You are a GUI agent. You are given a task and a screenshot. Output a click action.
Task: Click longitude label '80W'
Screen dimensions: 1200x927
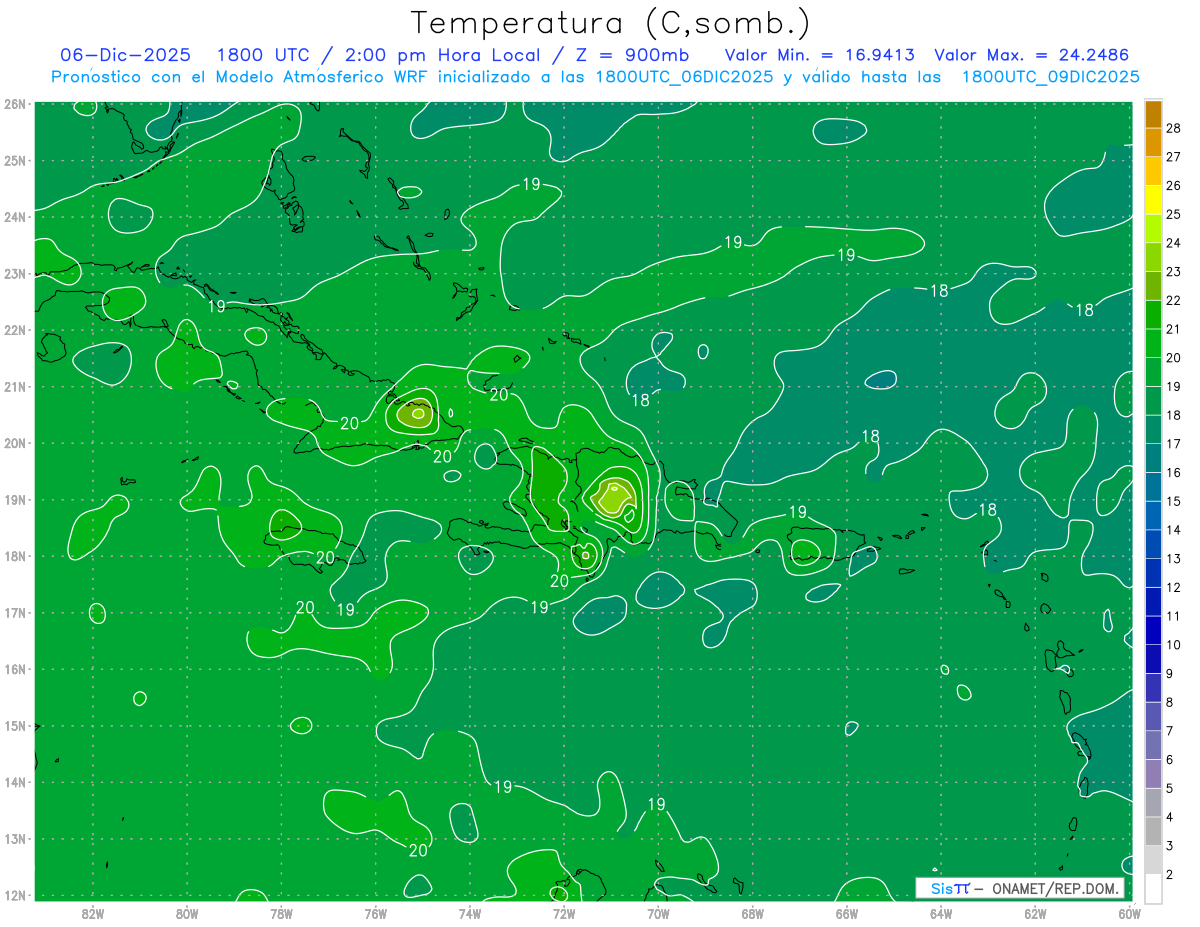187,913
